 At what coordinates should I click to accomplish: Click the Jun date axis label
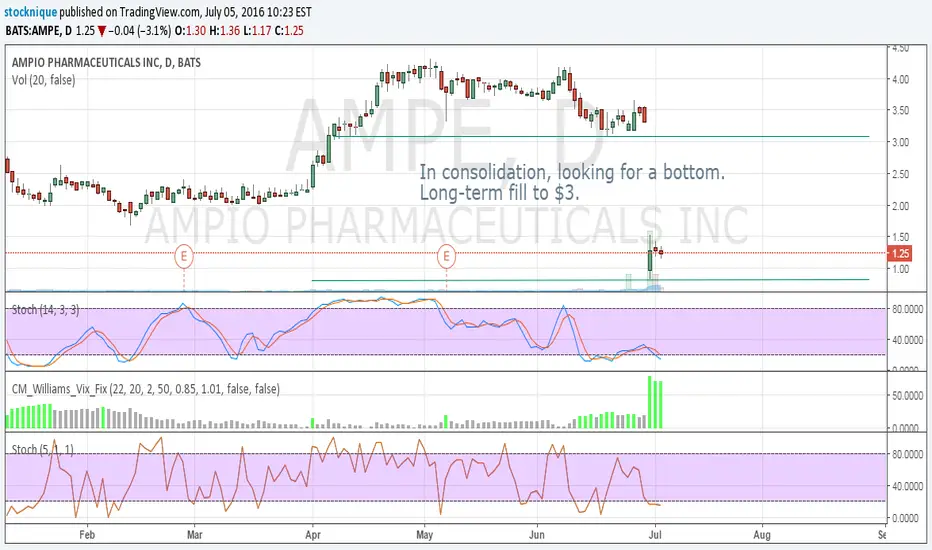[537, 535]
